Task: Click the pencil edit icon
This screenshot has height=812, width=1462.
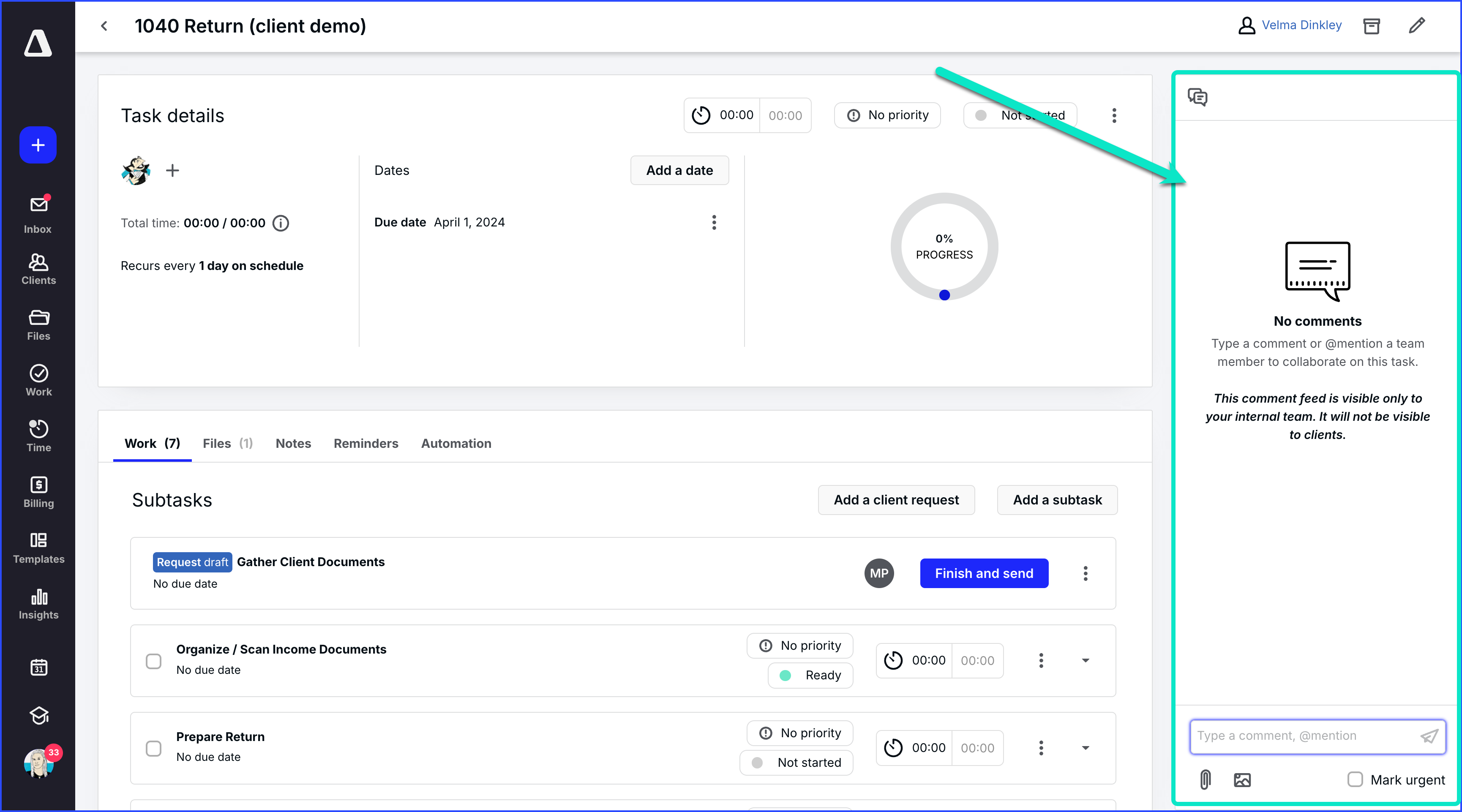Action: click(x=1417, y=25)
